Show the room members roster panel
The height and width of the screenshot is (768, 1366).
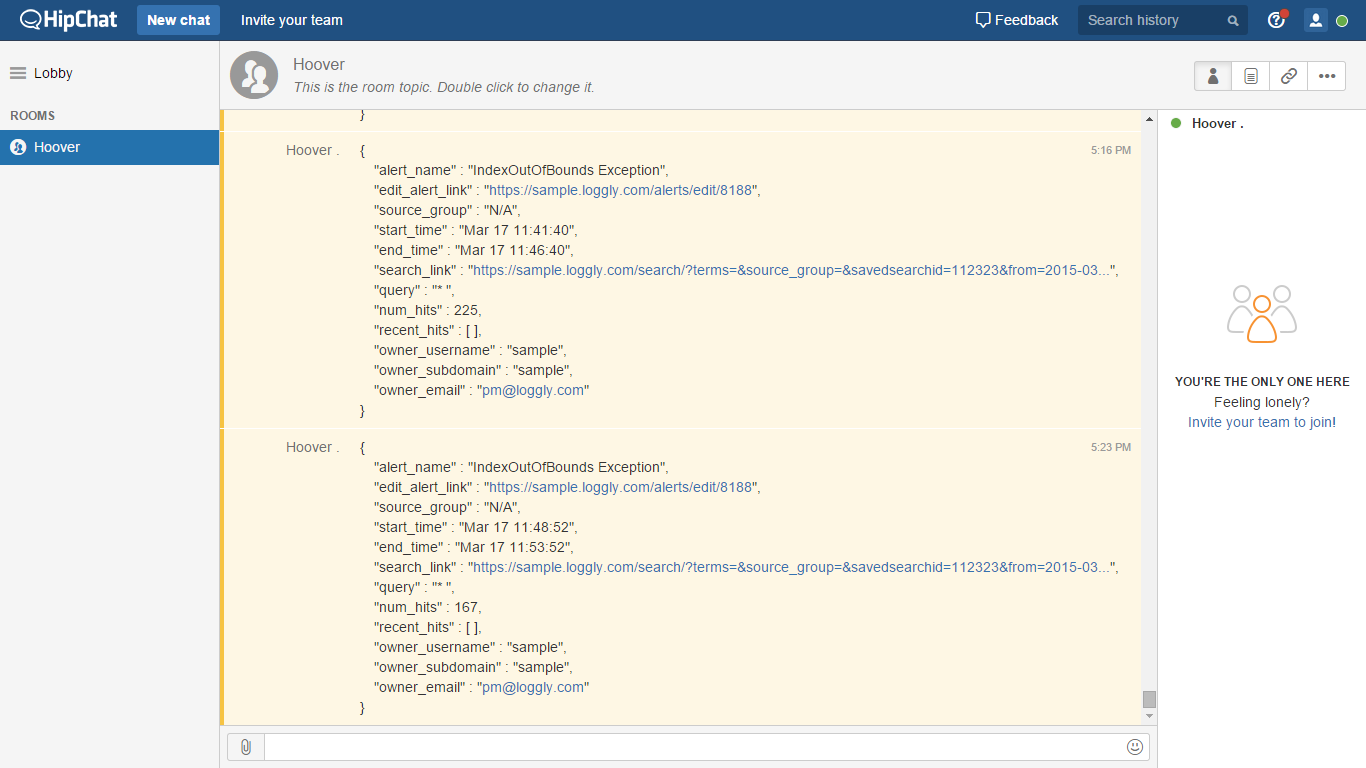(x=1213, y=76)
